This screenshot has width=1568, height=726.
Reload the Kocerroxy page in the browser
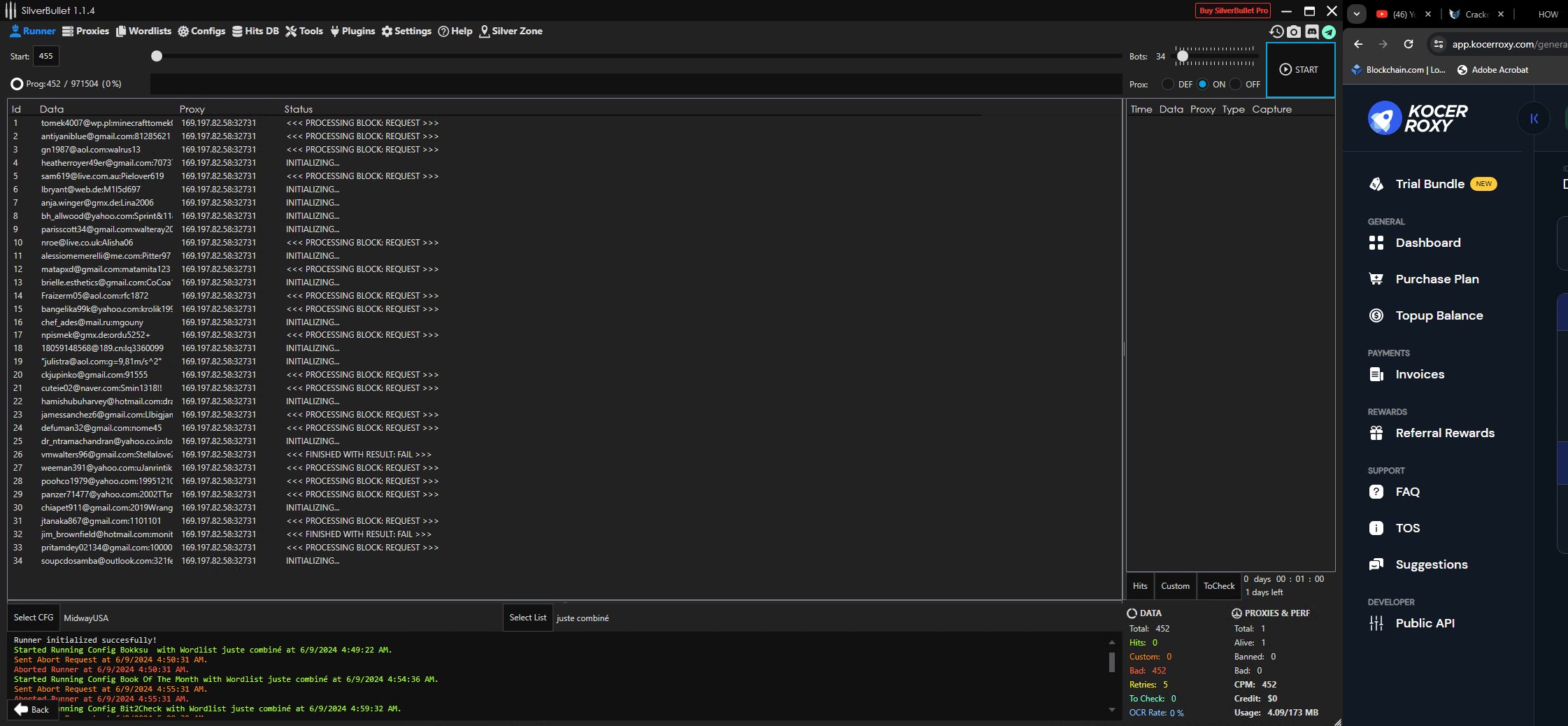[1409, 44]
